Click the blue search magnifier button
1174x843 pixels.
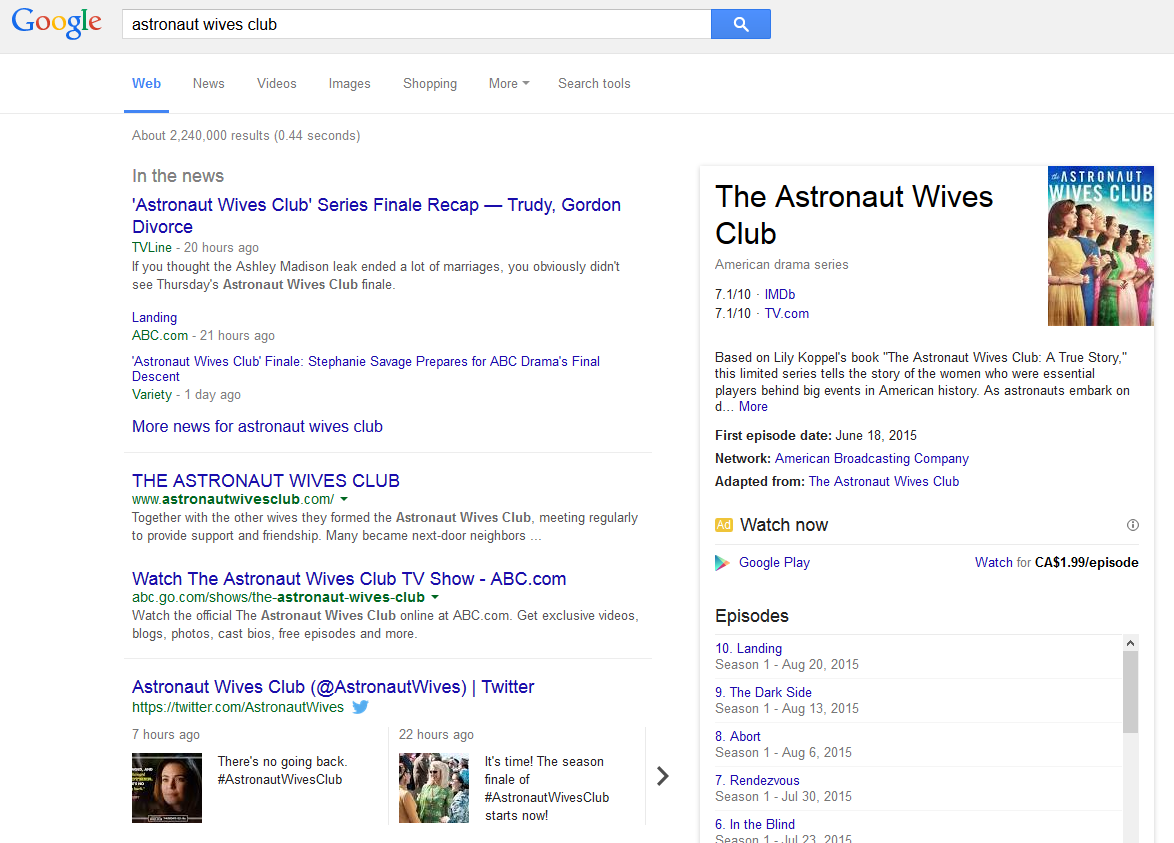point(740,25)
